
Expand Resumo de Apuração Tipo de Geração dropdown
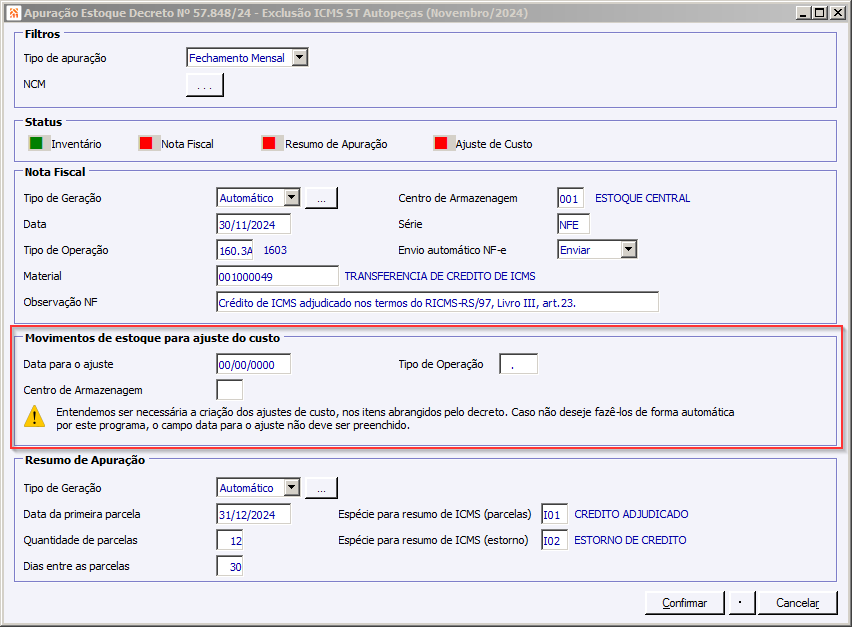coord(292,487)
